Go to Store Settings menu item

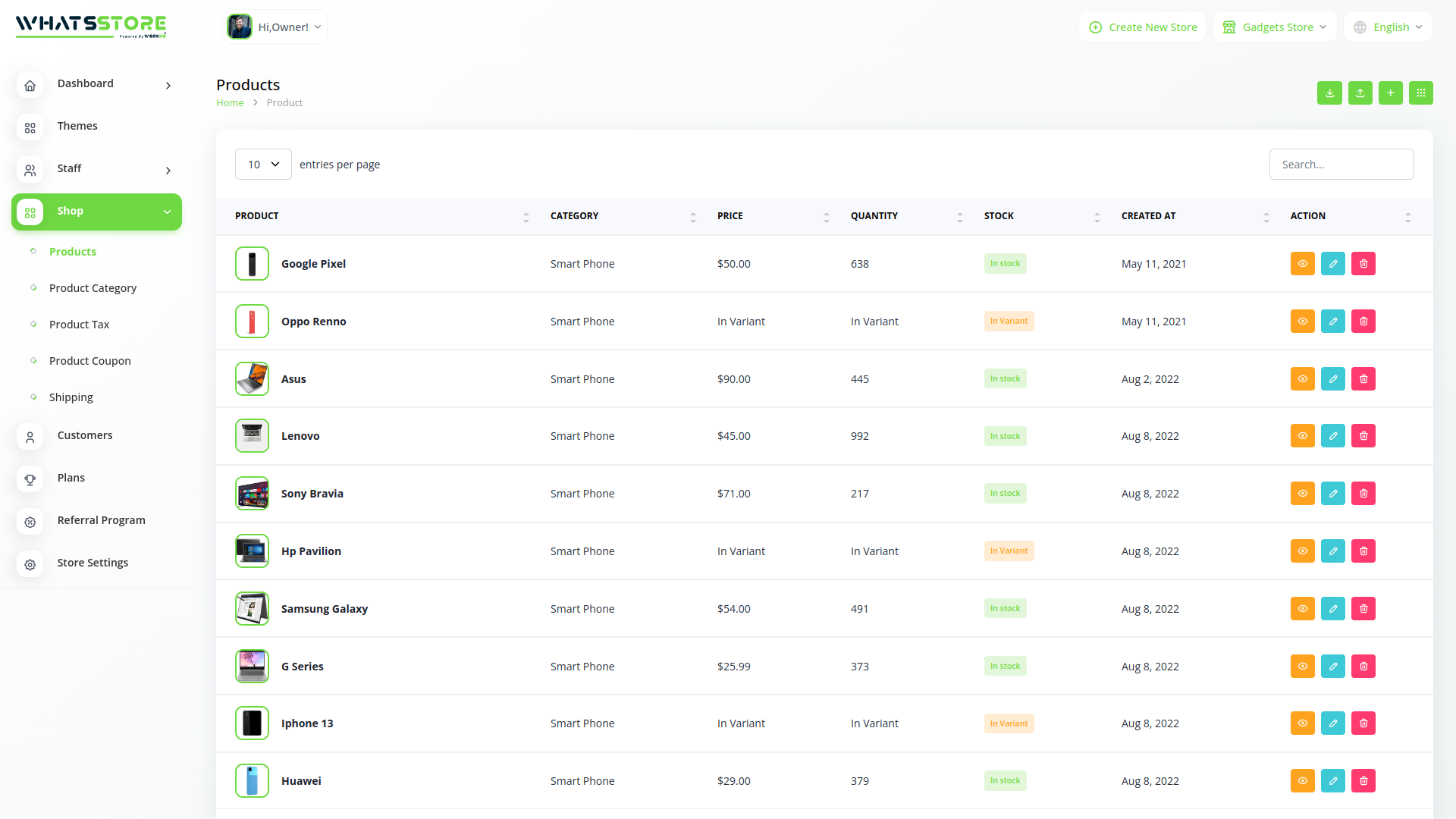click(93, 563)
